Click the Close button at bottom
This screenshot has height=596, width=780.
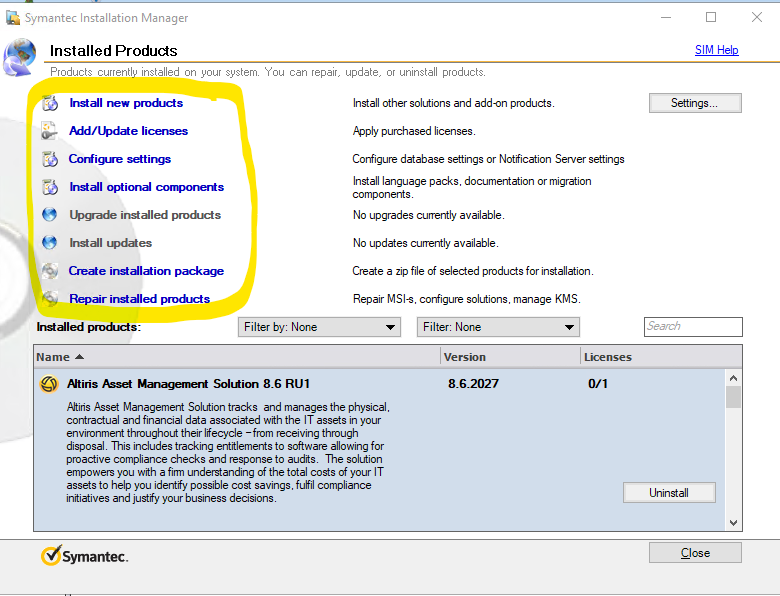pos(695,553)
